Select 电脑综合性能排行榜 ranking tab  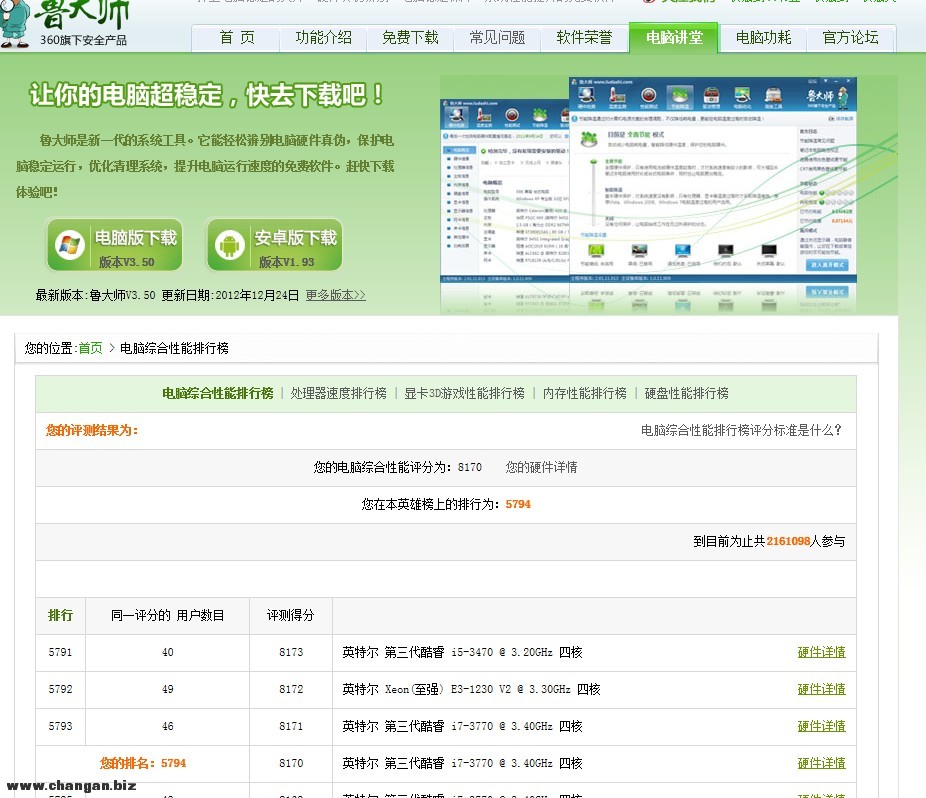(x=217, y=393)
